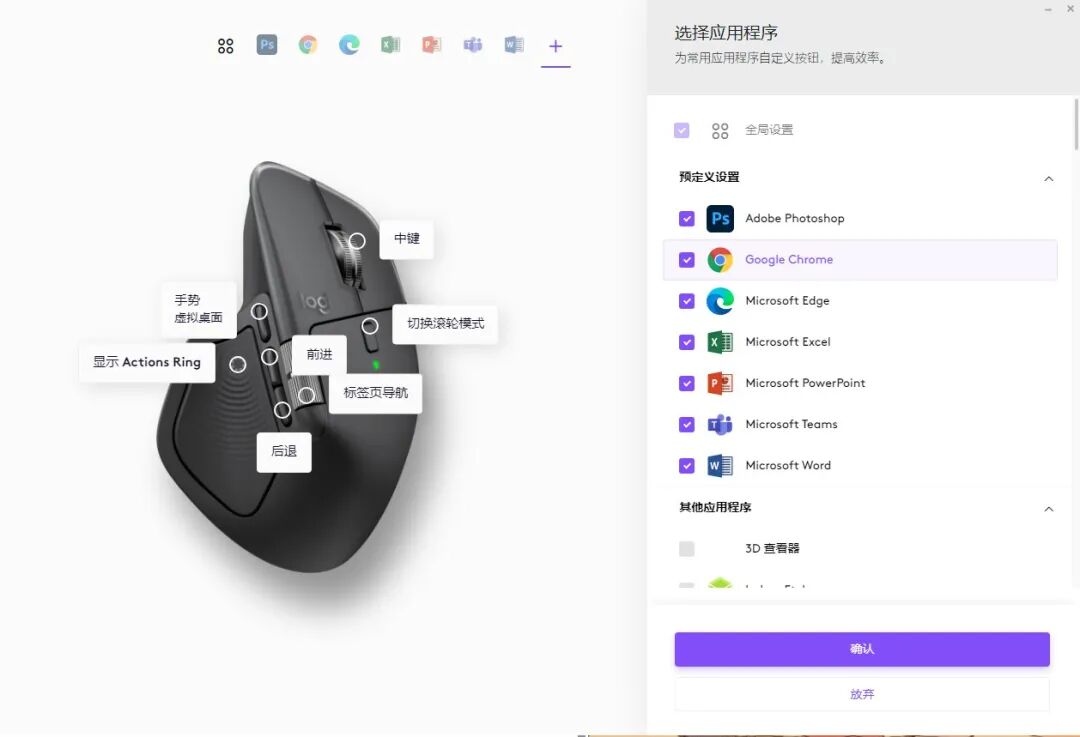Click the Microsoft Excel list icon

720,342
